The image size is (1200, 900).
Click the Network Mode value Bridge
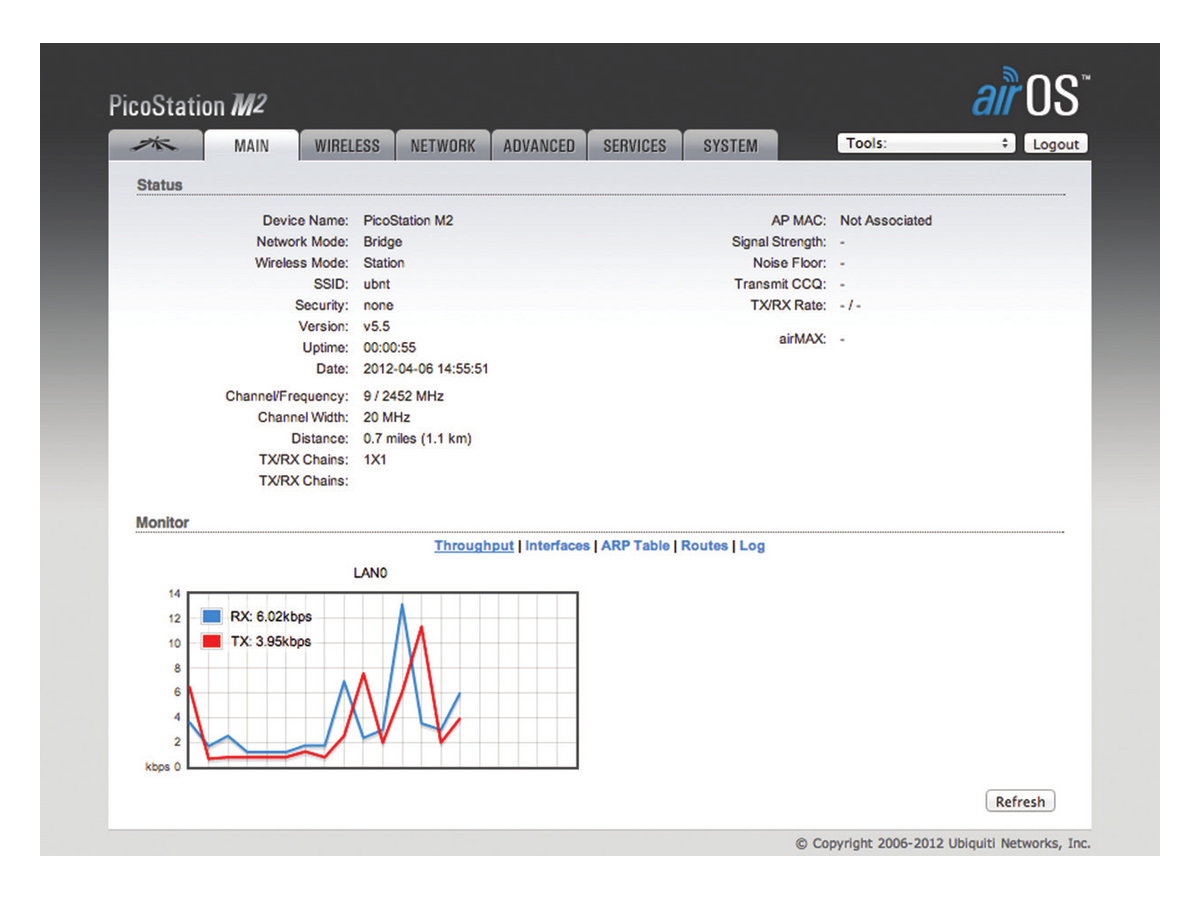coord(383,242)
